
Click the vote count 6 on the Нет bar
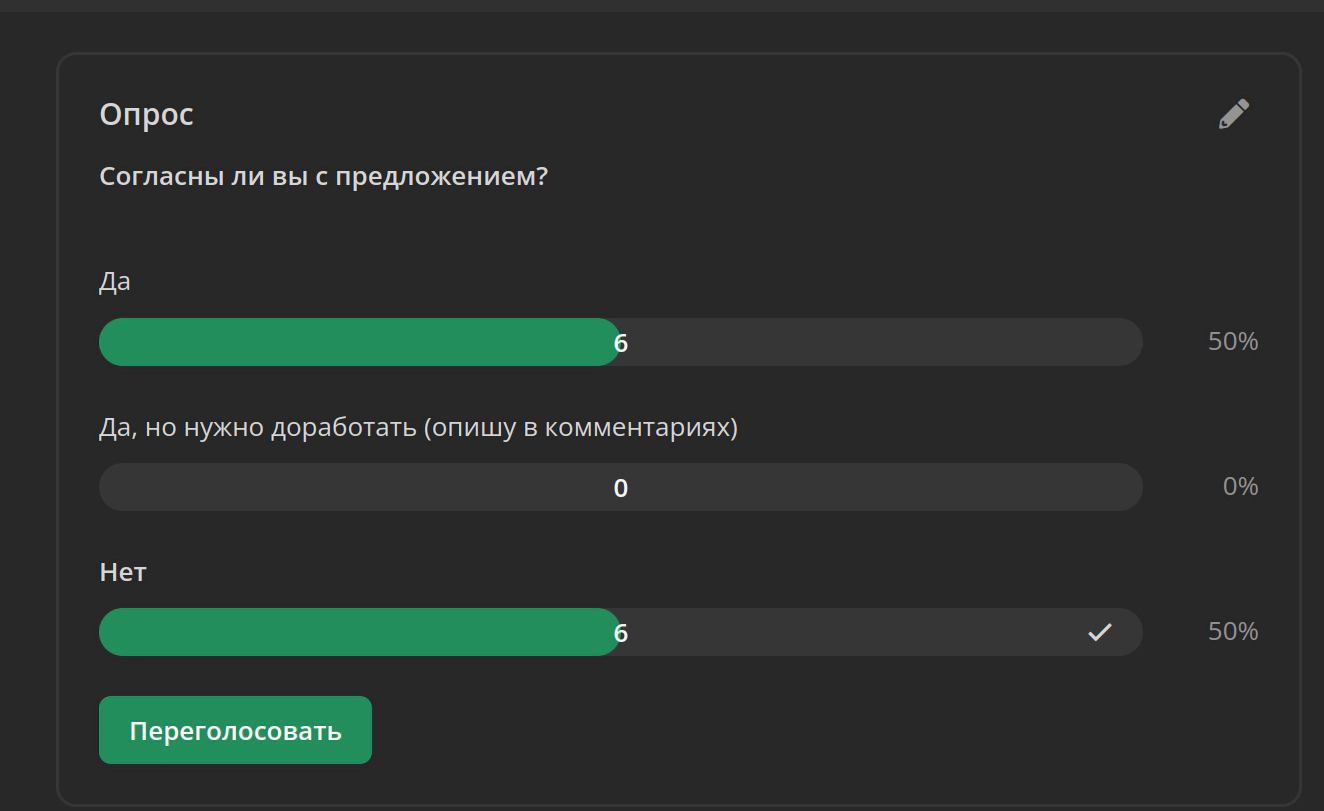tap(621, 633)
